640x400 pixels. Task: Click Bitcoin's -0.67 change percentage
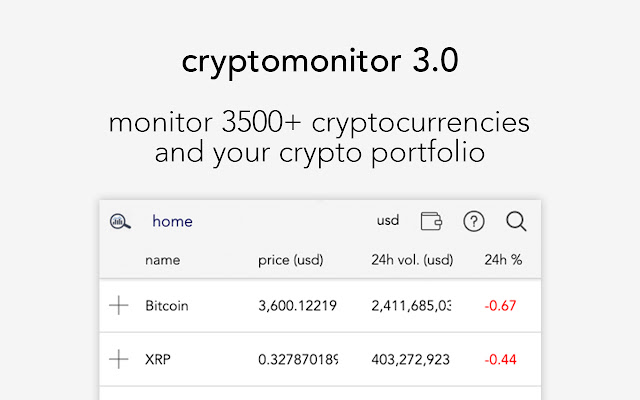tap(500, 306)
